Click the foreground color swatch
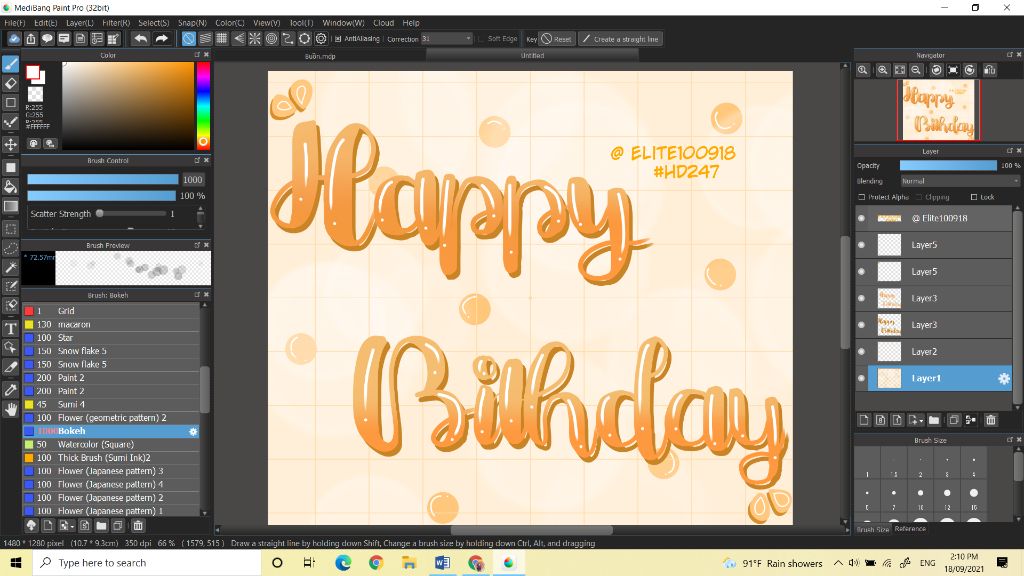The image size is (1024, 576). point(33,72)
